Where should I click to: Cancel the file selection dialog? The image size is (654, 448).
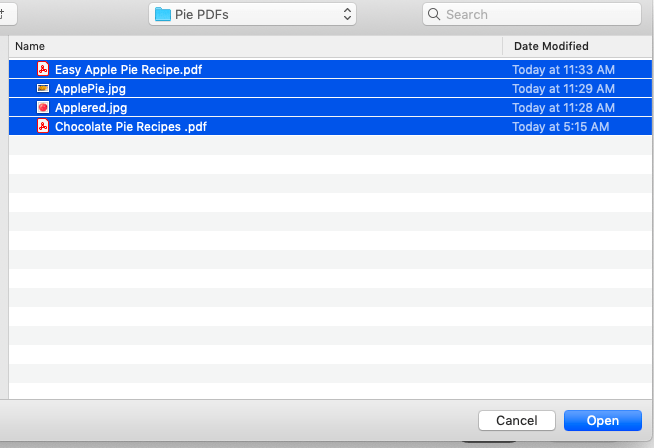click(x=517, y=420)
